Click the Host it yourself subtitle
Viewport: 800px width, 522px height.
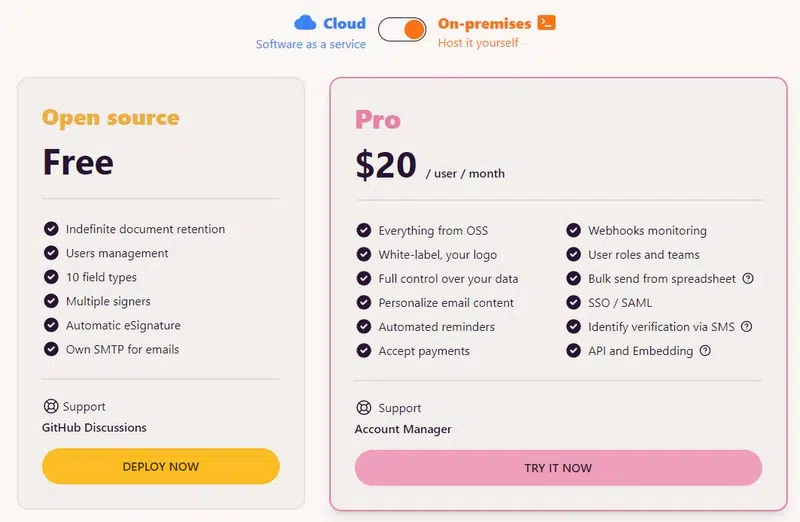478,44
